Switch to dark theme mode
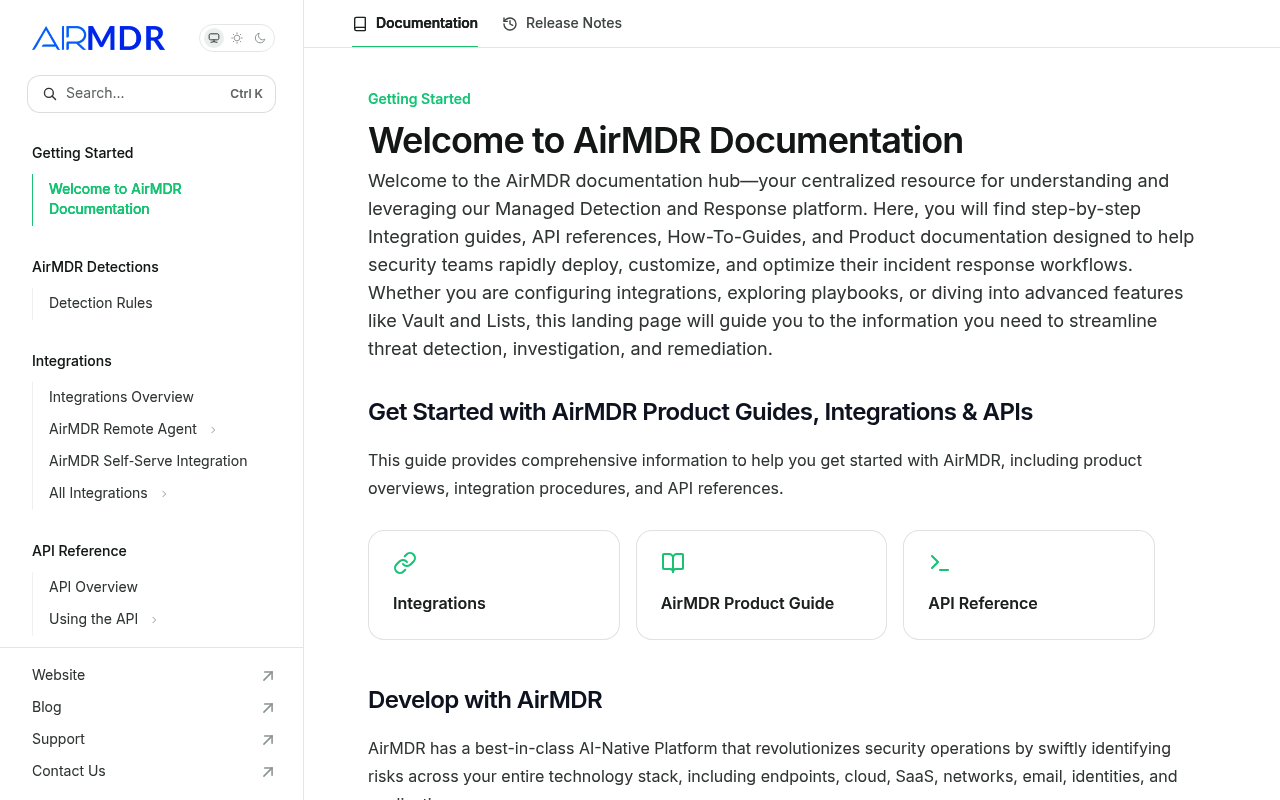The width and height of the screenshot is (1280, 800). click(x=260, y=38)
